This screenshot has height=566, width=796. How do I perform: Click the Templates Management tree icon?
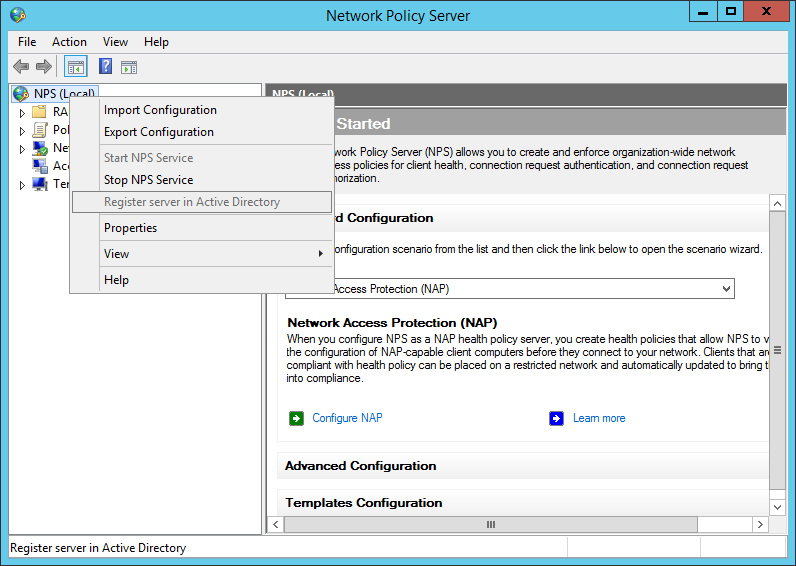click(40, 184)
